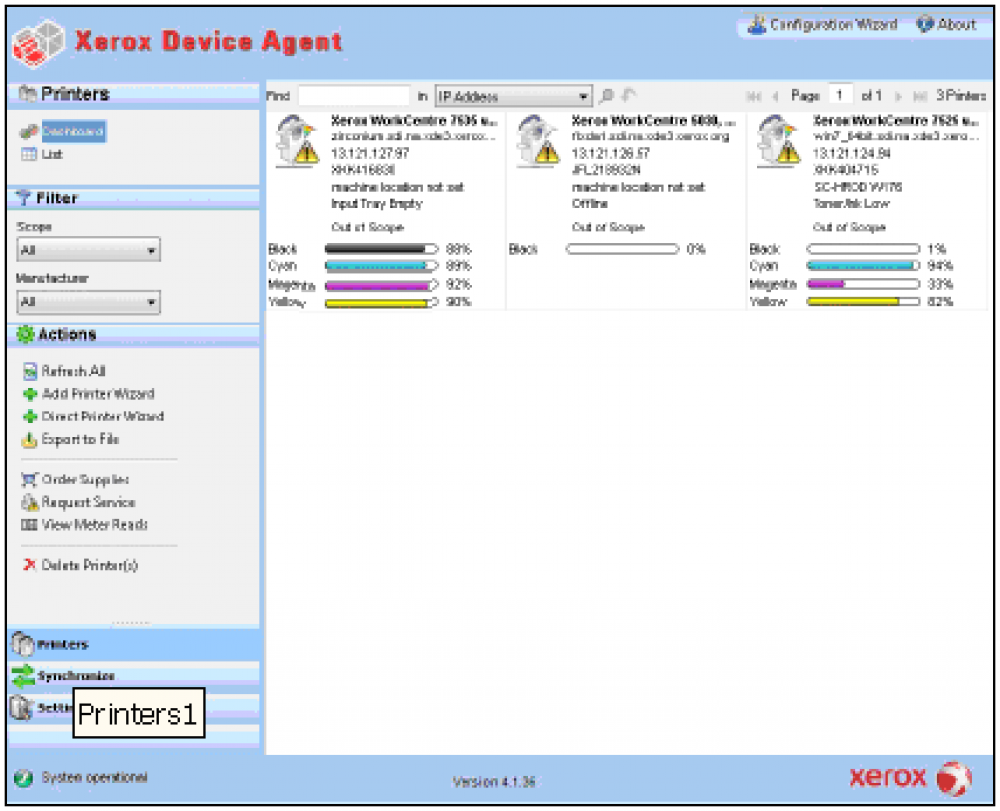Image resolution: width=1000 pixels, height=811 pixels.
Task: Click the Direct Printer Wizard plus icon
Action: coord(29,416)
